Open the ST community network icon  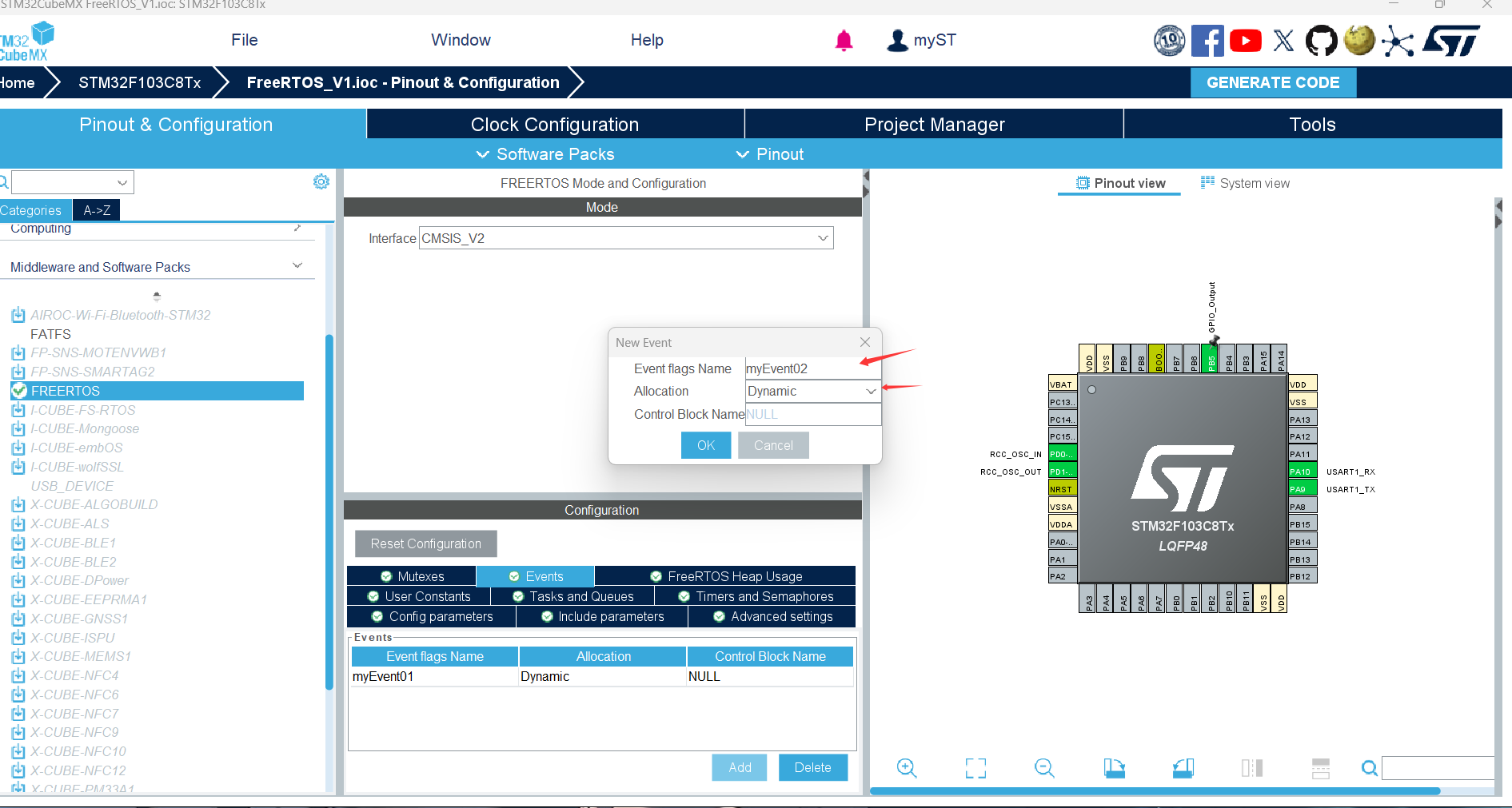1397,41
